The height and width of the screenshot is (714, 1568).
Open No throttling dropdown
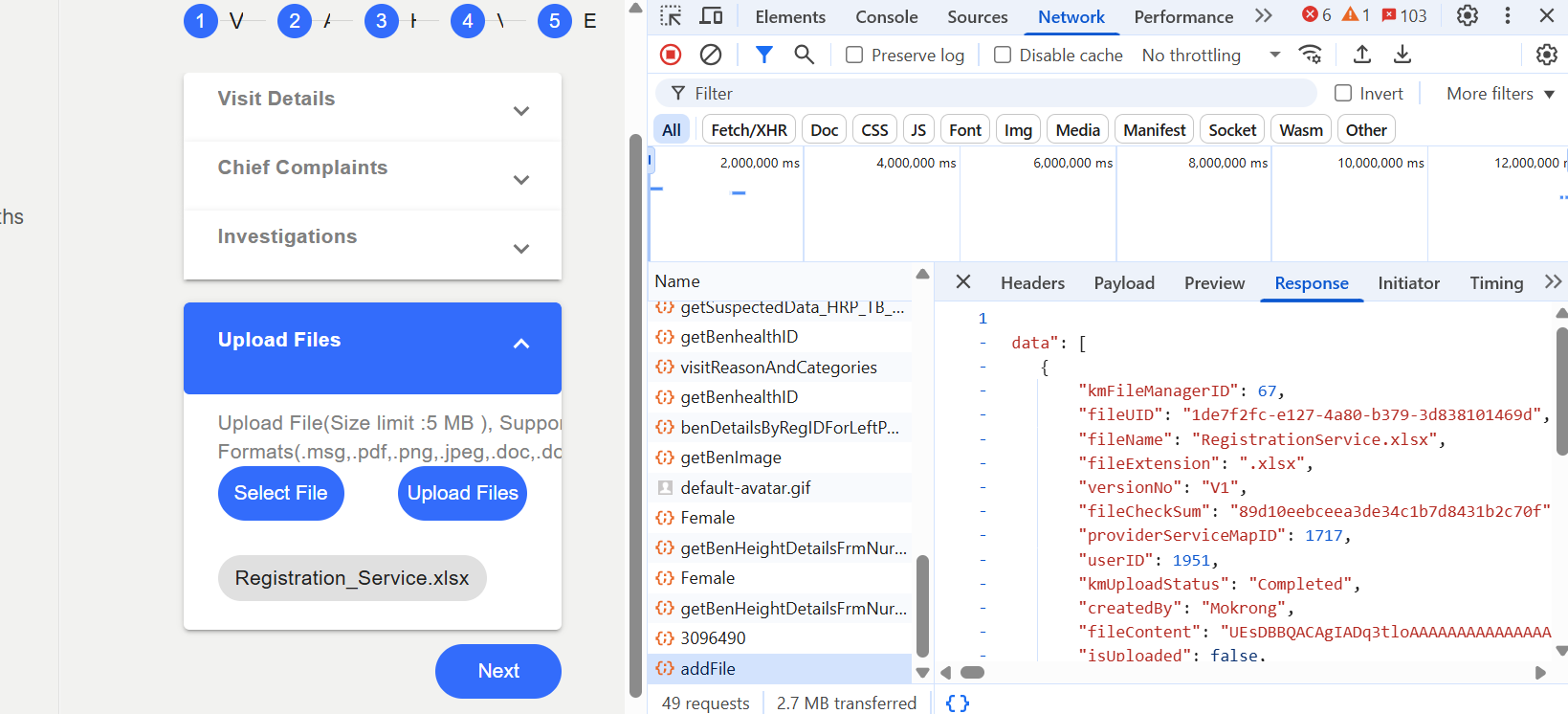click(x=1211, y=55)
